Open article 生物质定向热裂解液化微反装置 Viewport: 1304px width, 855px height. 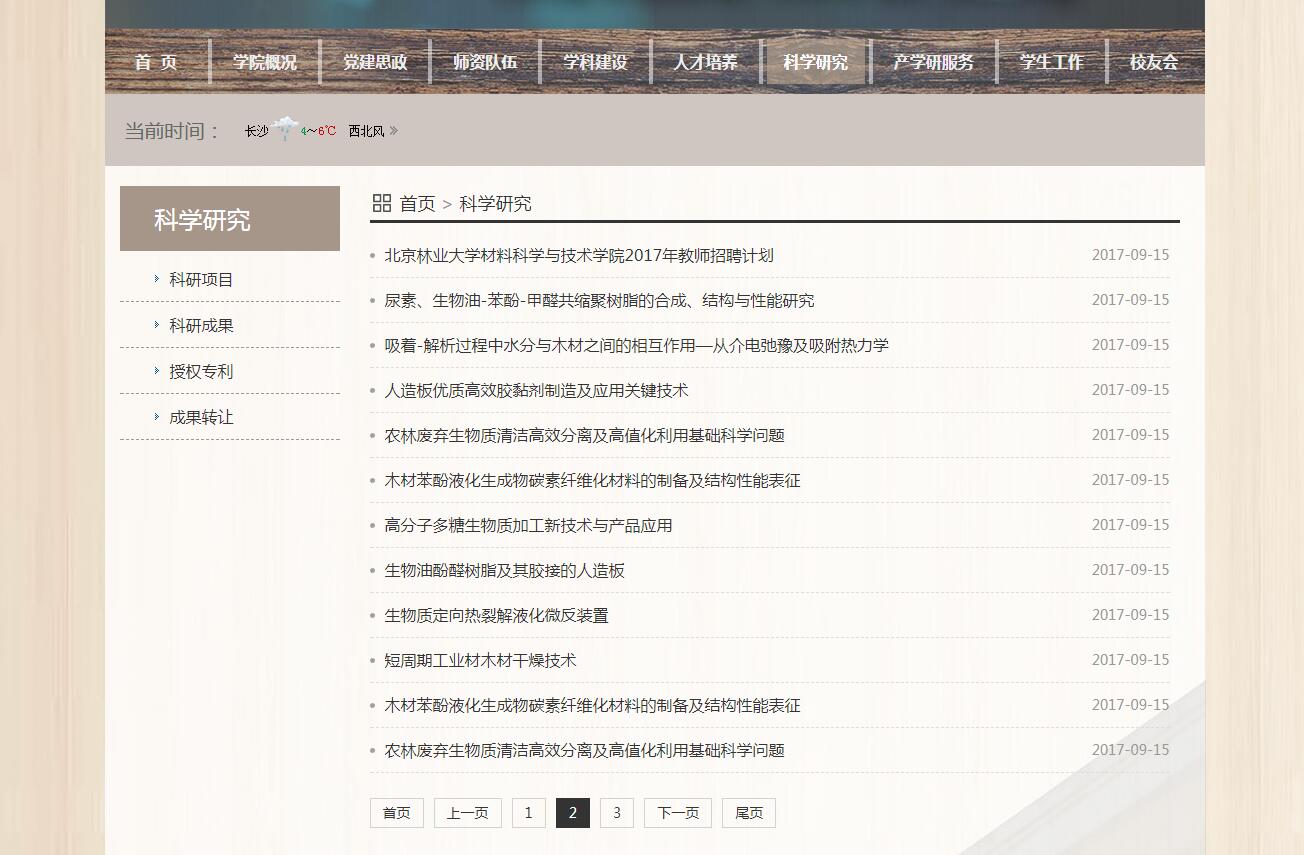click(496, 616)
